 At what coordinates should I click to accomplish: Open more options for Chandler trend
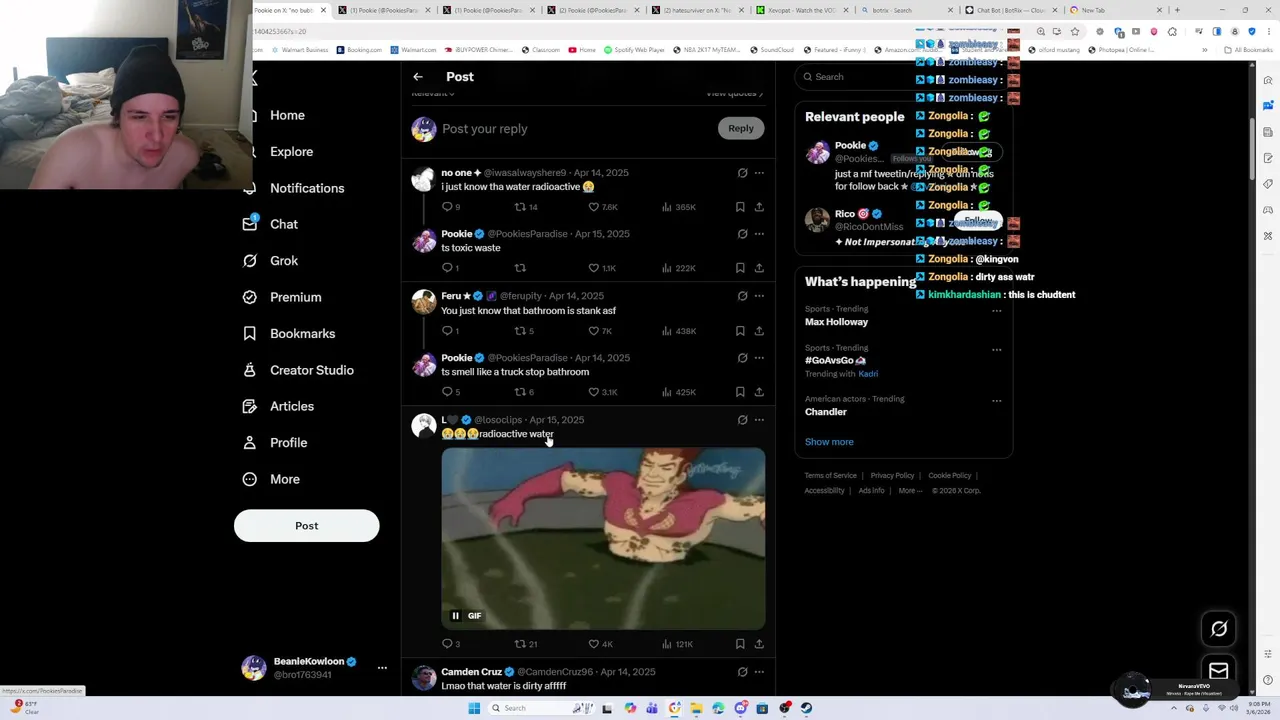tap(996, 401)
